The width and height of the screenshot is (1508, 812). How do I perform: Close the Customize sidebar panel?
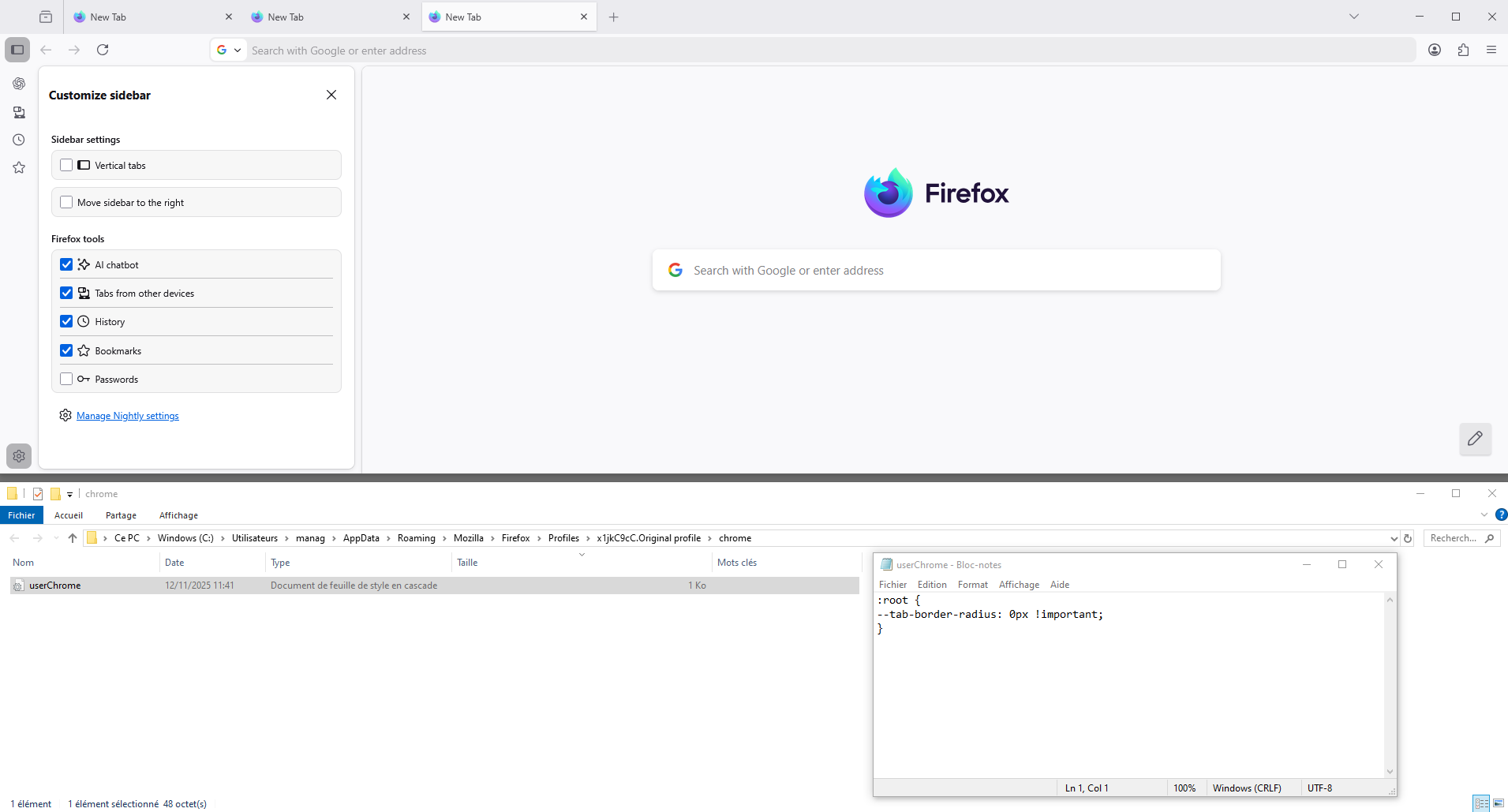click(331, 95)
